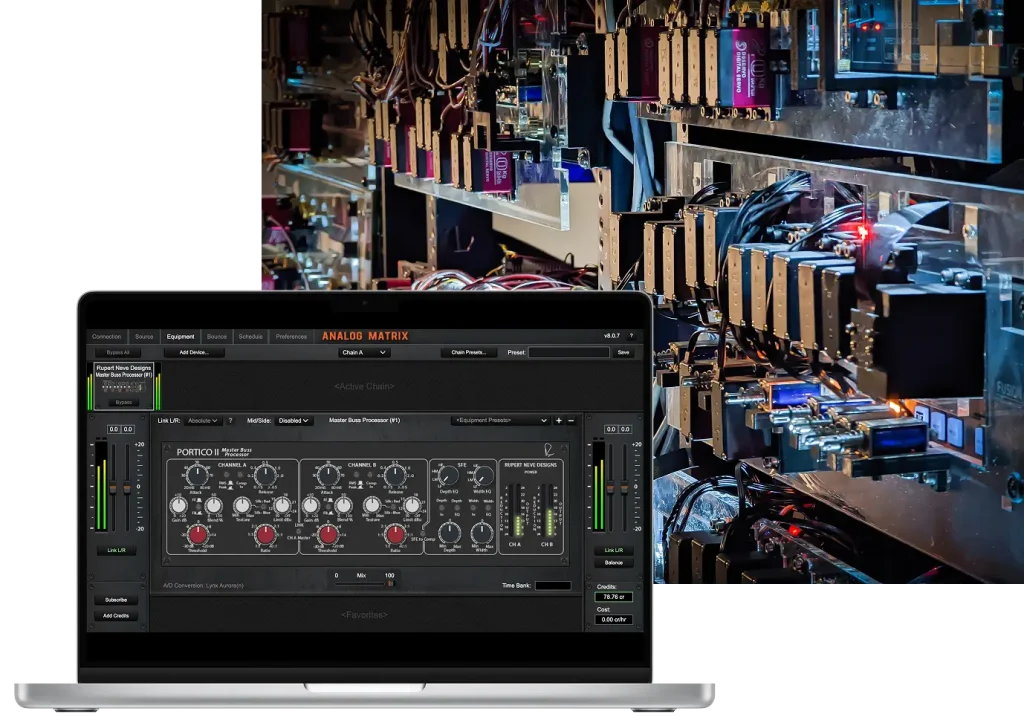Select the Equipment tab
The width and height of the screenshot is (1024, 717).
[180, 336]
